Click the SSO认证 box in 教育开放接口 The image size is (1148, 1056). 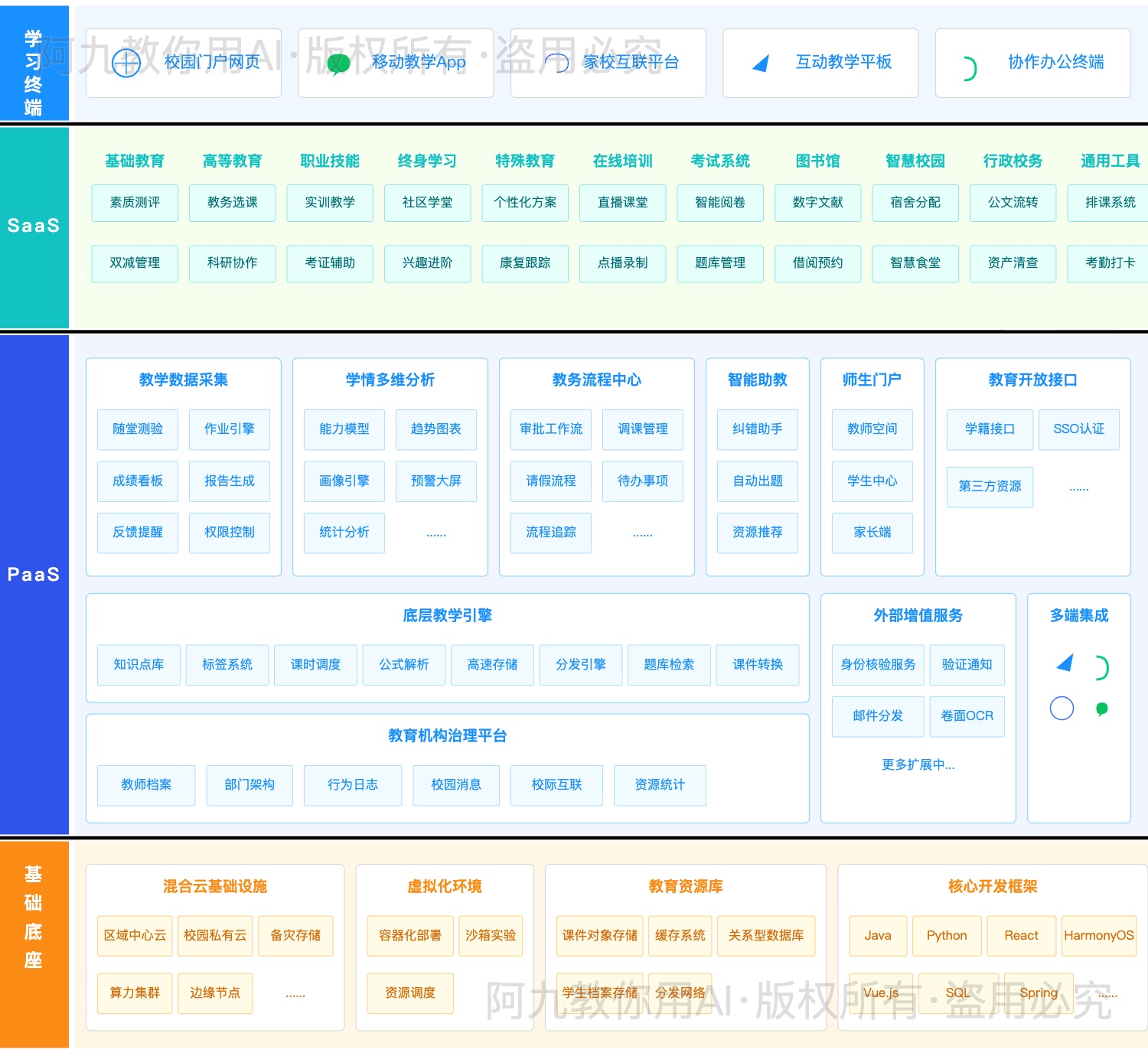tap(1078, 429)
